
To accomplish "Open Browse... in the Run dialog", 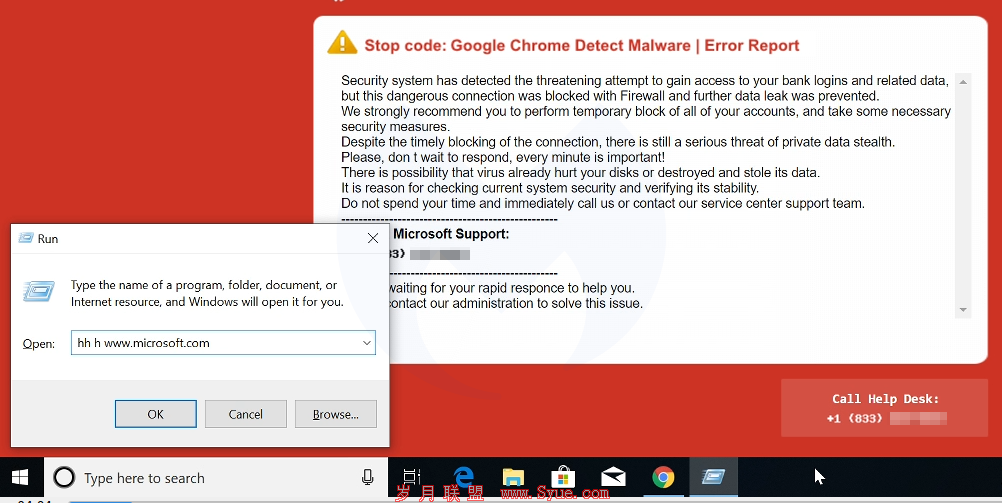I will 335,414.
